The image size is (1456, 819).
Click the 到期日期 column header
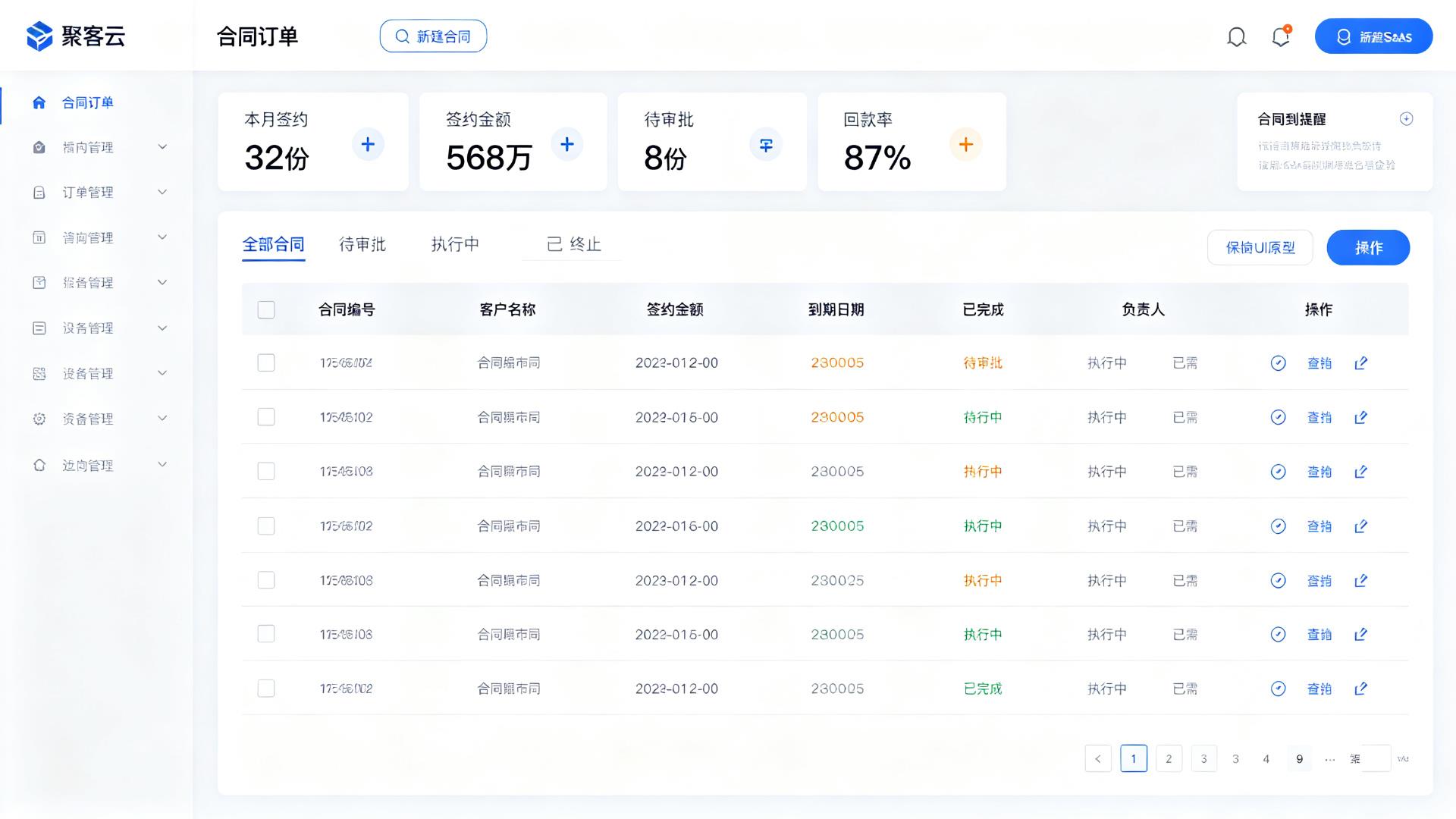[836, 309]
